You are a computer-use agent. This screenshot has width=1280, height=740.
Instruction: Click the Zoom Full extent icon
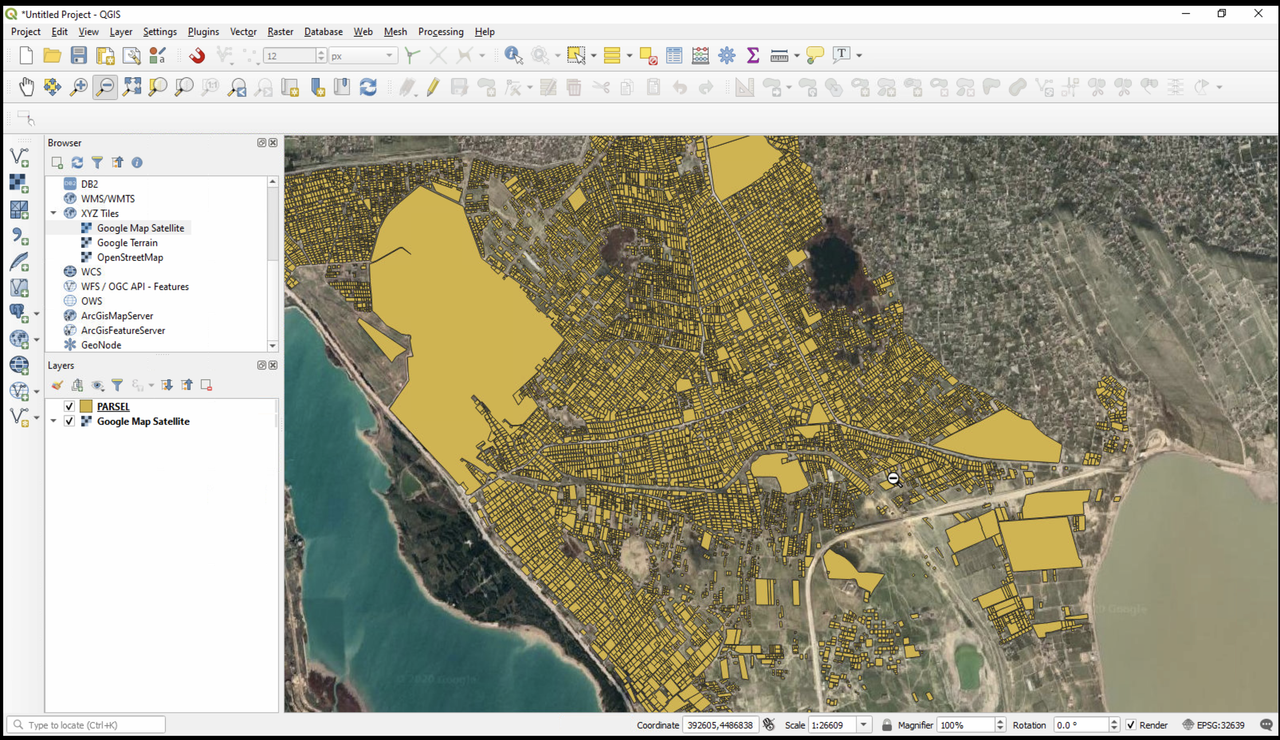(x=132, y=88)
